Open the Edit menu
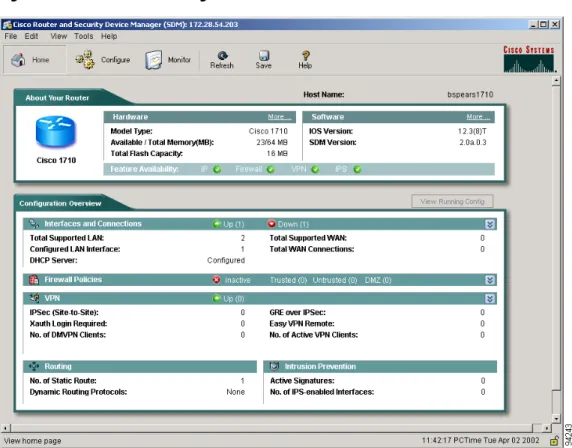Screen dimensions: 572x448 [x=31, y=36]
